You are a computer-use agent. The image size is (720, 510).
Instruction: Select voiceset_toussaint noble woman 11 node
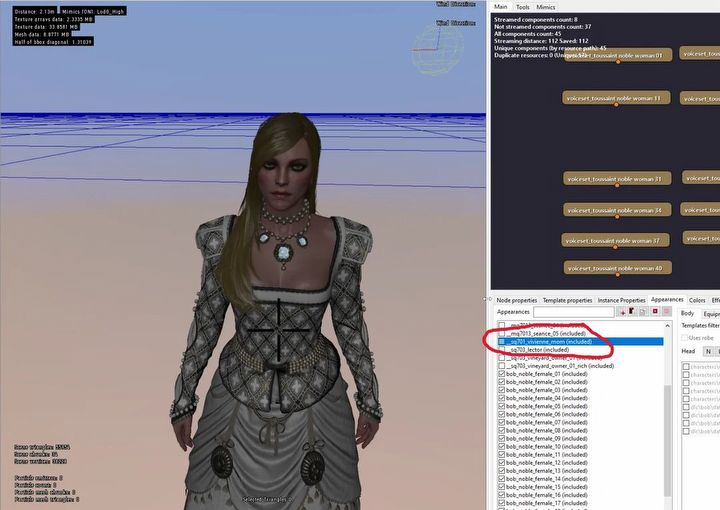pos(617,99)
